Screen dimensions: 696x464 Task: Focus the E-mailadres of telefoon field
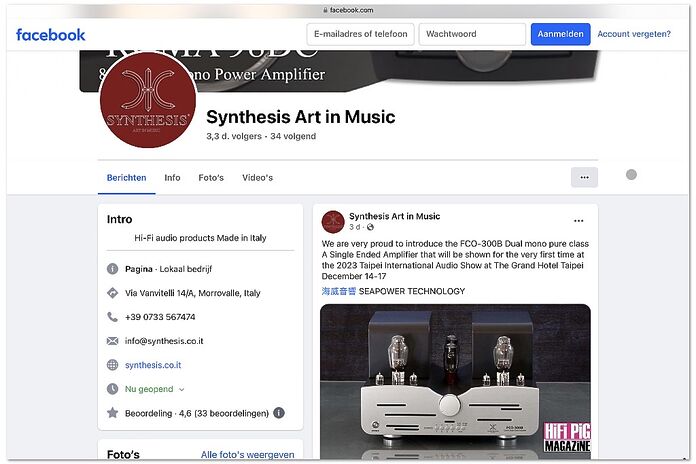tap(360, 34)
